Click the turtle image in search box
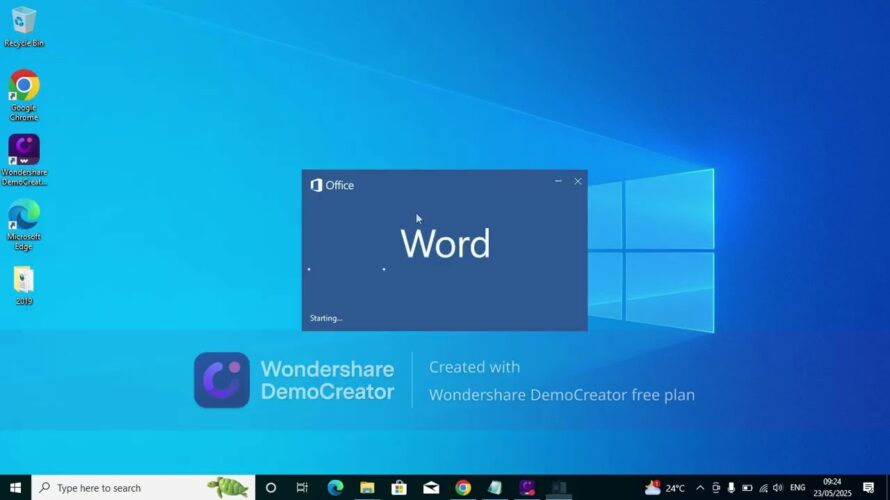This screenshot has height=500, width=890. 228,487
